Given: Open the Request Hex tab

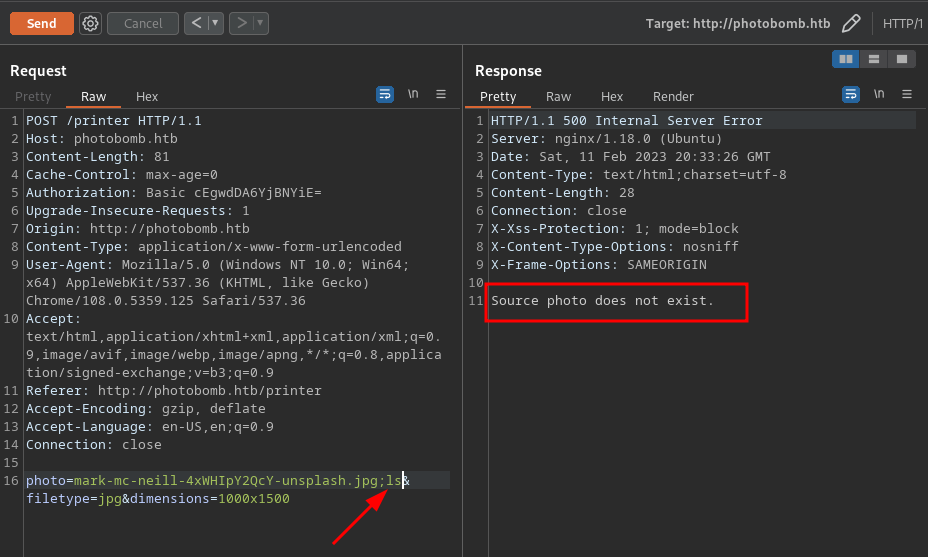Looking at the screenshot, I should point(147,96).
